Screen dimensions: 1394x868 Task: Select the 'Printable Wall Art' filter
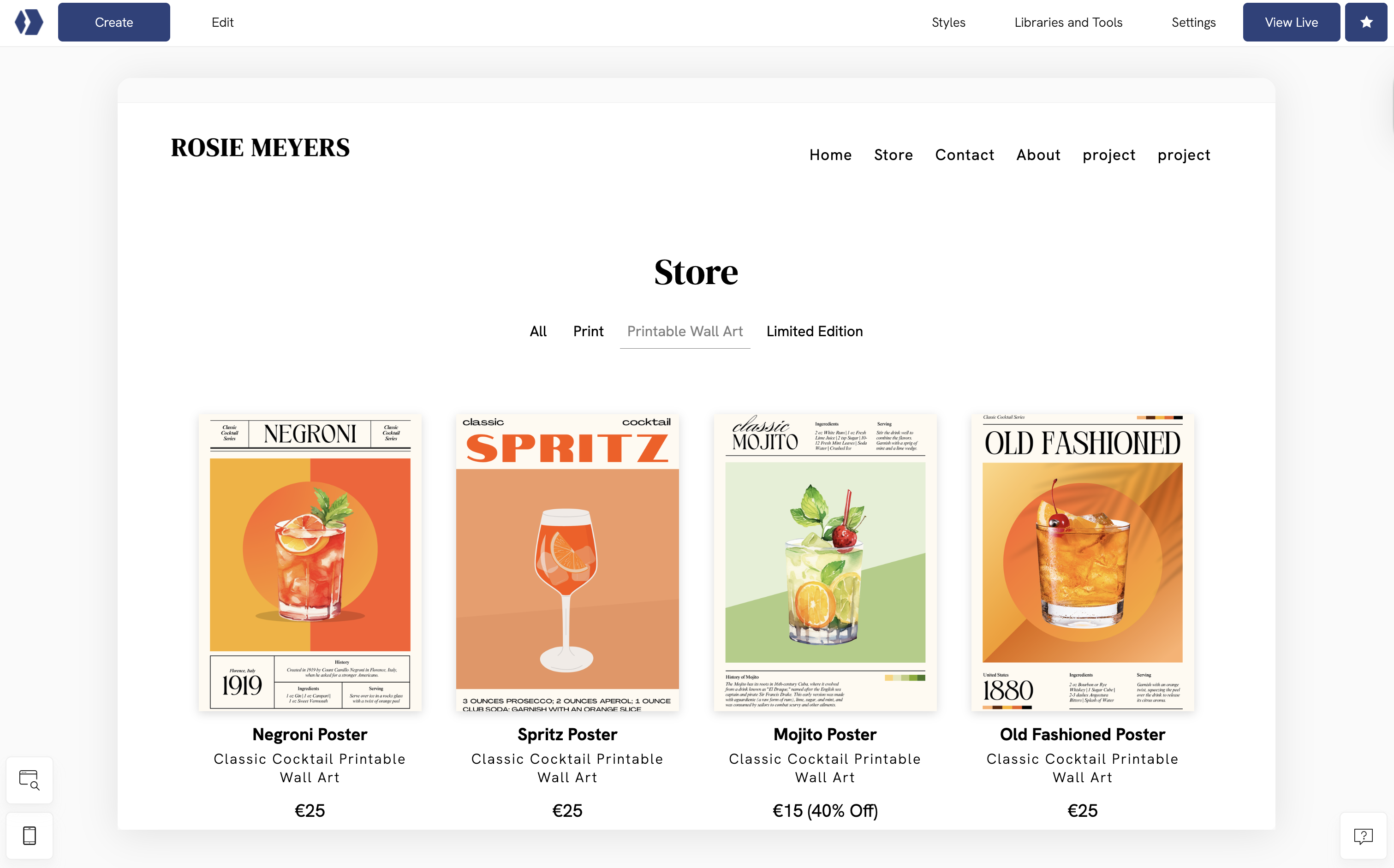click(685, 331)
